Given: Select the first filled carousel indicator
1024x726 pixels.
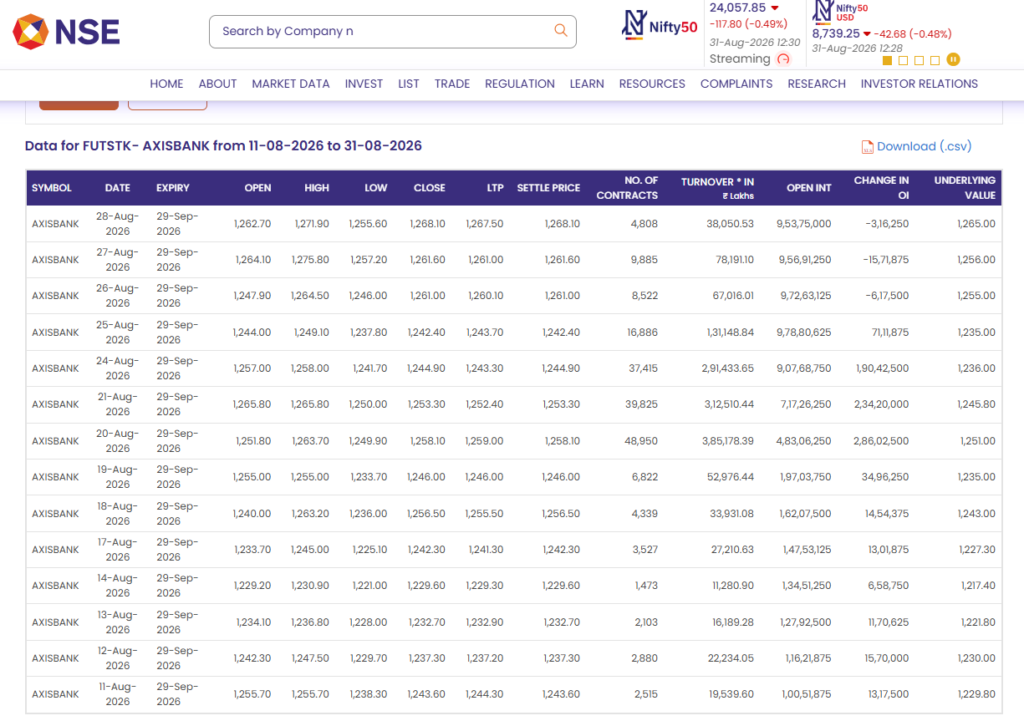Looking at the screenshot, I should (x=887, y=60).
